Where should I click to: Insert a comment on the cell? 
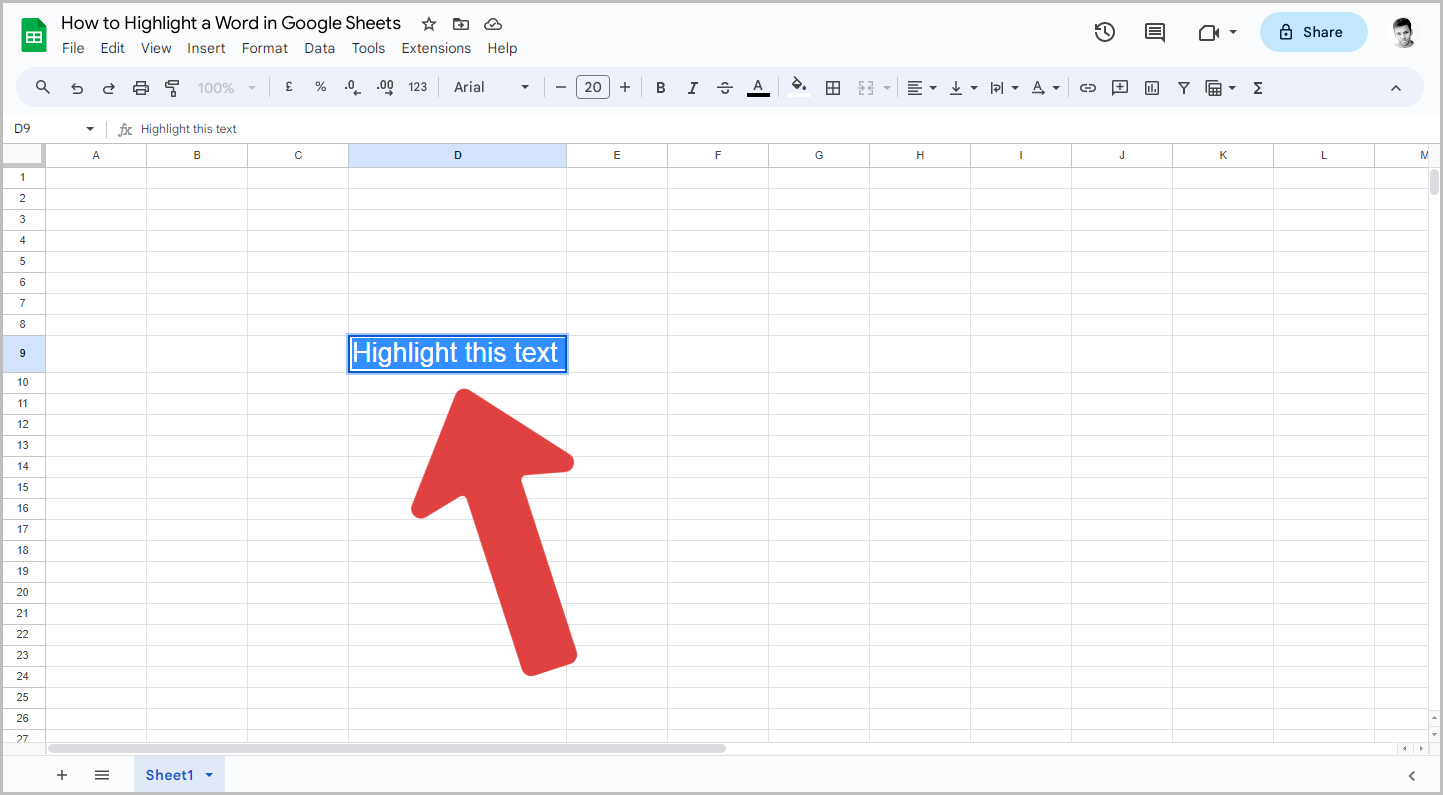1119,87
